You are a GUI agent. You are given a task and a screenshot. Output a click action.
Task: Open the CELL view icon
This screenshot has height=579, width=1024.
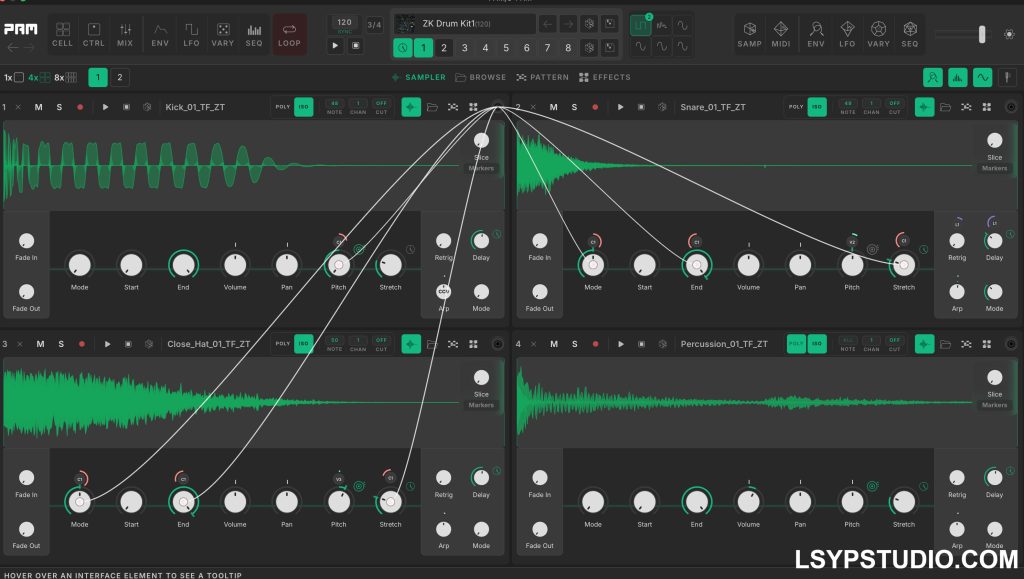pos(63,35)
